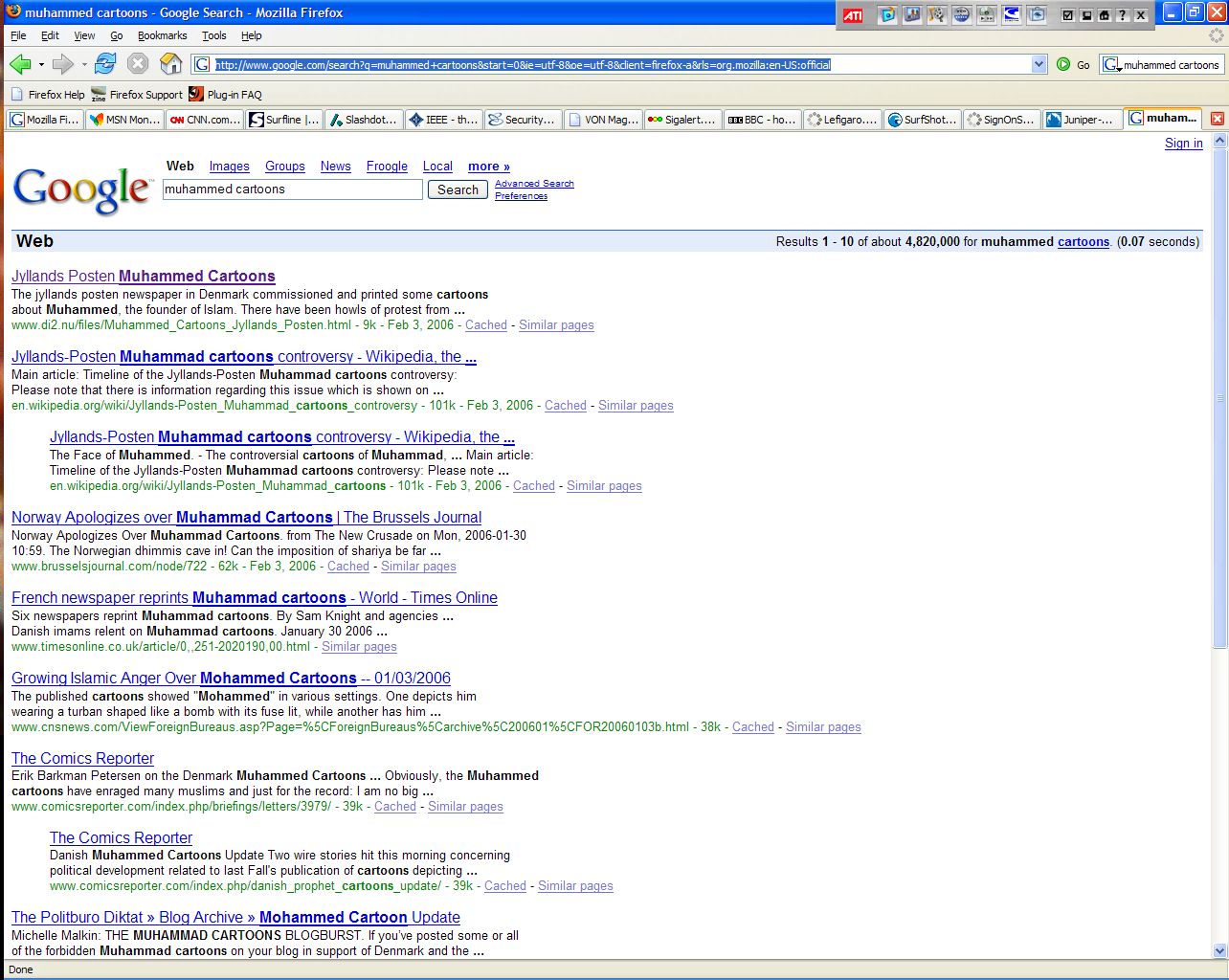This screenshot has height=980, width=1229.
Task: Click the ATI launcher monitor icon
Action: coord(1086,15)
